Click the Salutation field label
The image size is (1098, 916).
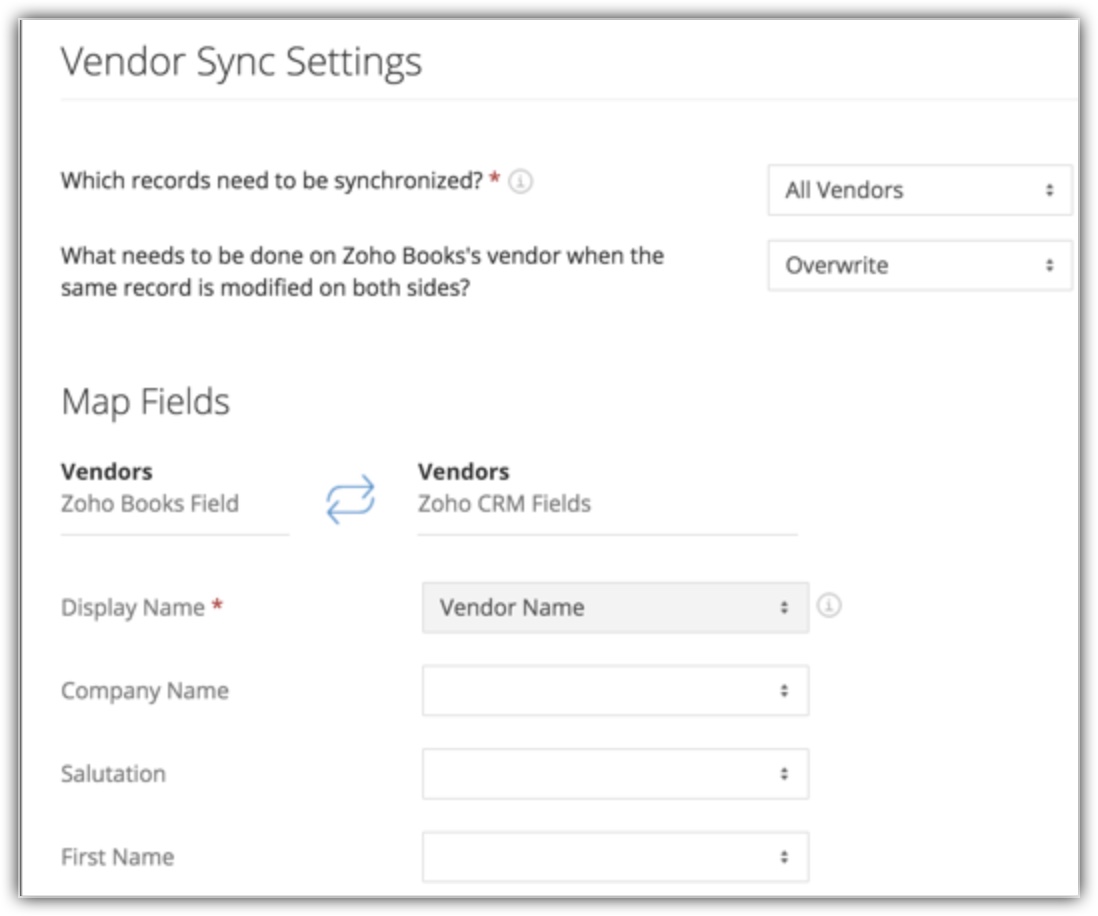(x=113, y=774)
